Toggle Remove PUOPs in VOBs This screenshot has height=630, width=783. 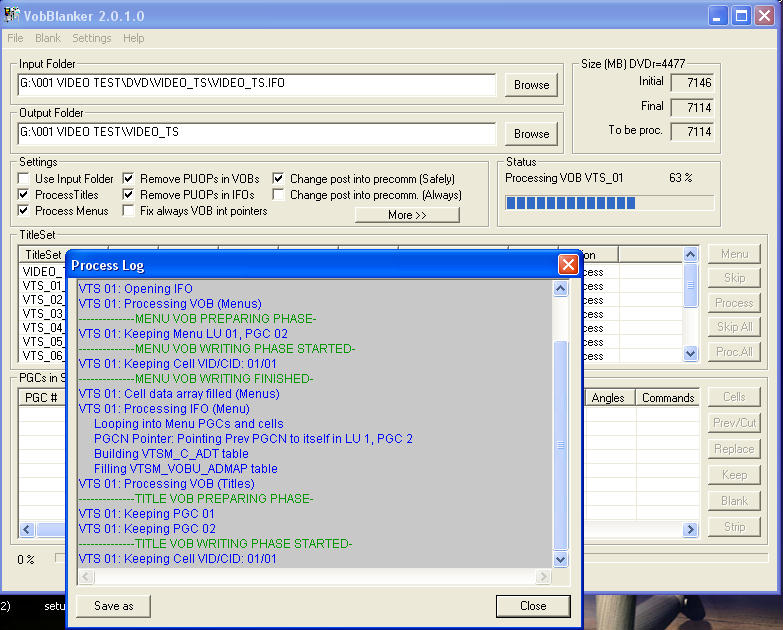point(128,178)
